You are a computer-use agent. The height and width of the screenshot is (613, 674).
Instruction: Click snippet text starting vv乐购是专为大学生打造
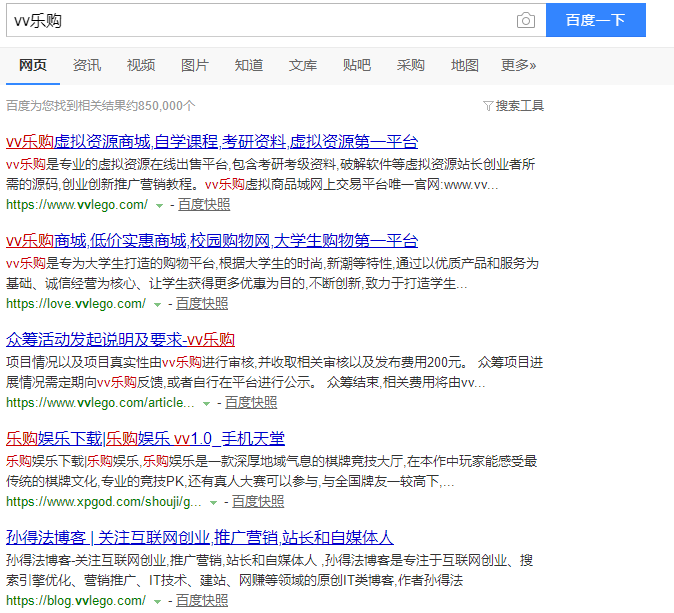(x=273, y=273)
